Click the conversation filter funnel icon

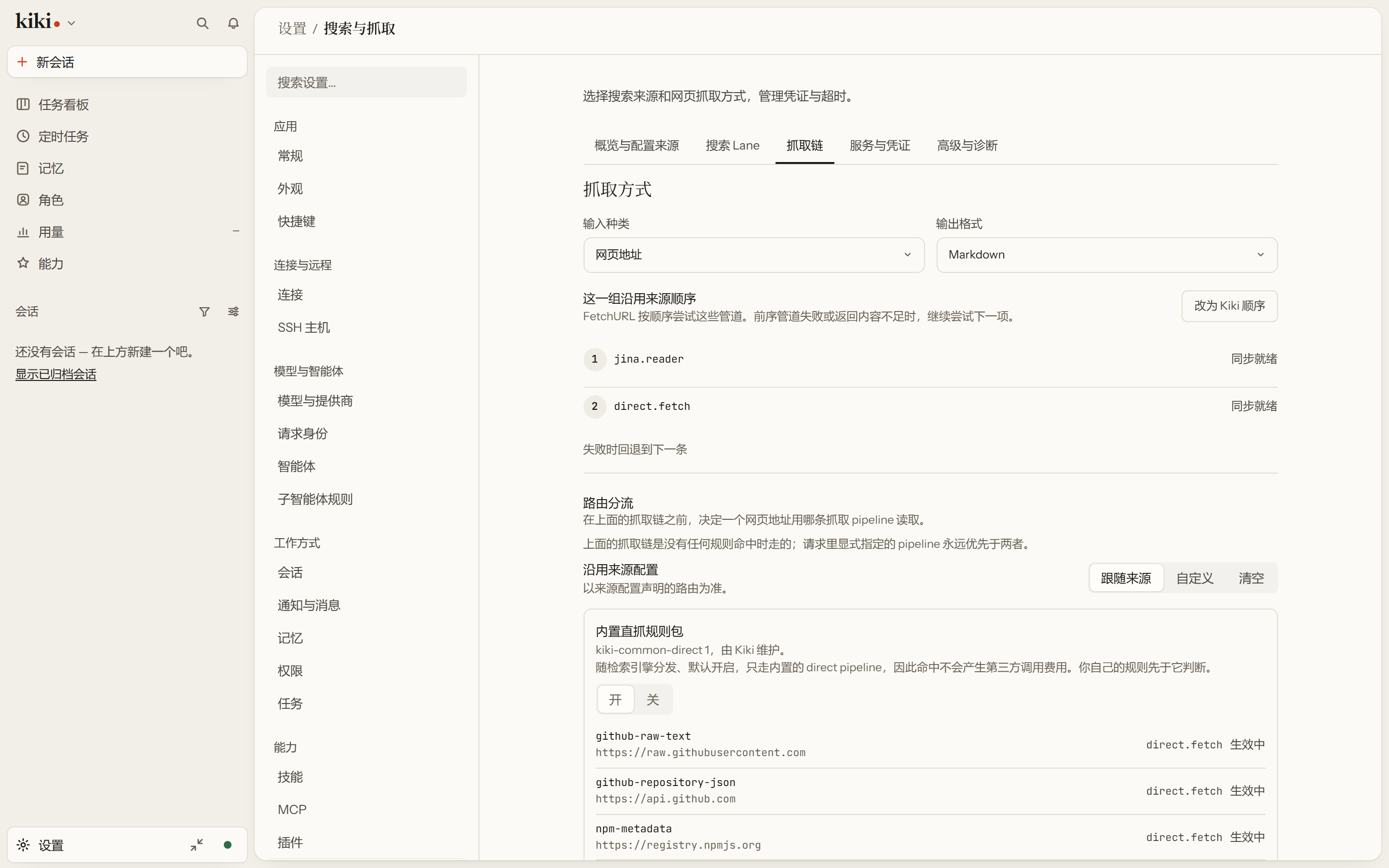(x=204, y=312)
